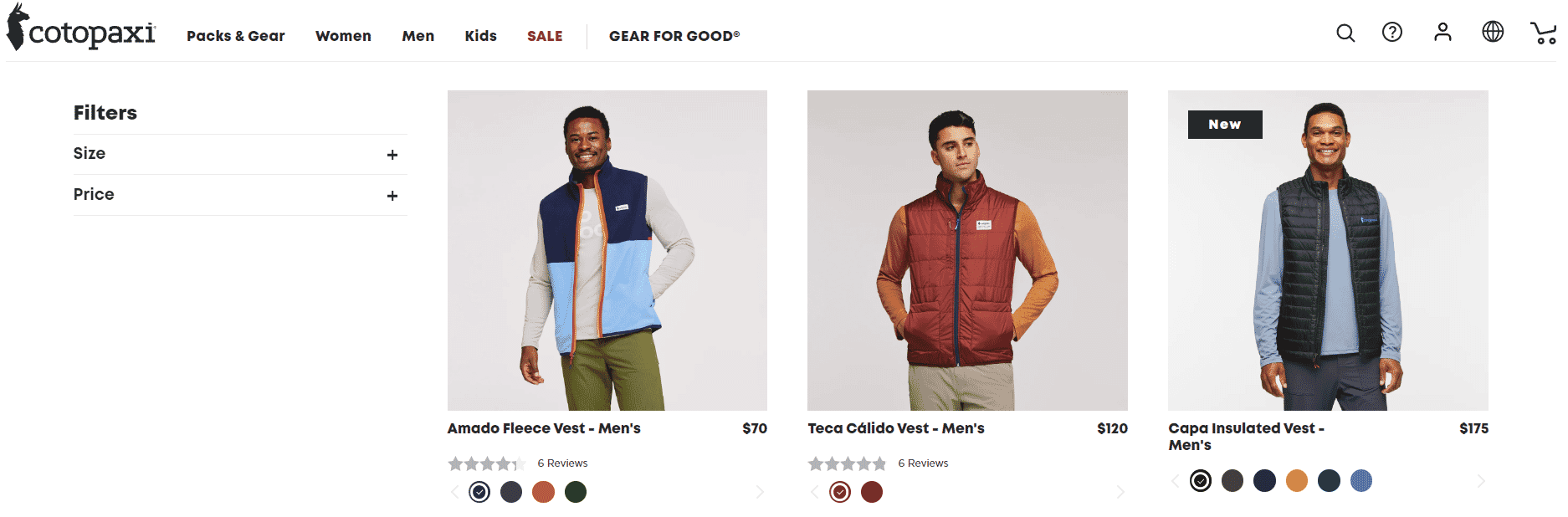
Task: Open the account profile icon
Action: click(x=1442, y=33)
